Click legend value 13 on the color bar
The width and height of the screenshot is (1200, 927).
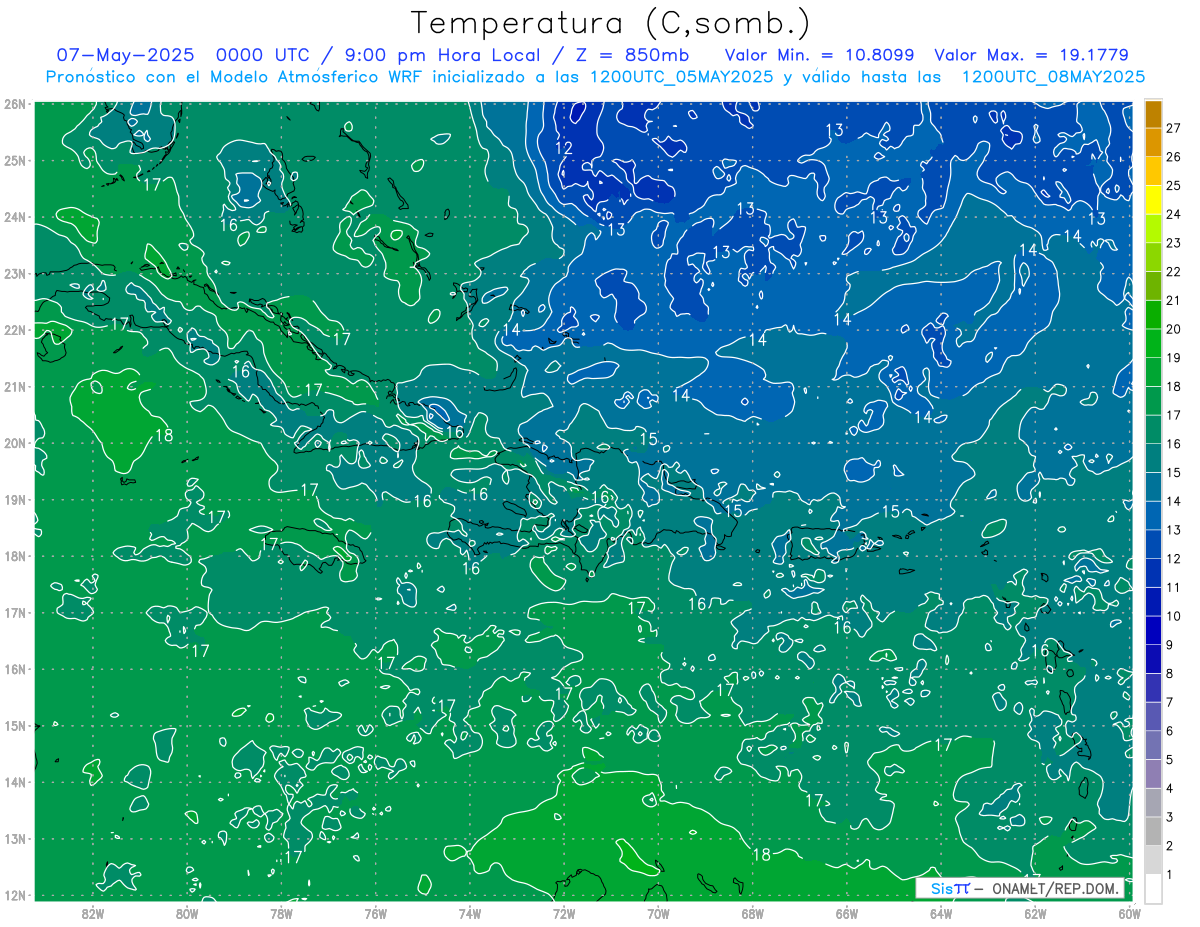pos(1174,530)
